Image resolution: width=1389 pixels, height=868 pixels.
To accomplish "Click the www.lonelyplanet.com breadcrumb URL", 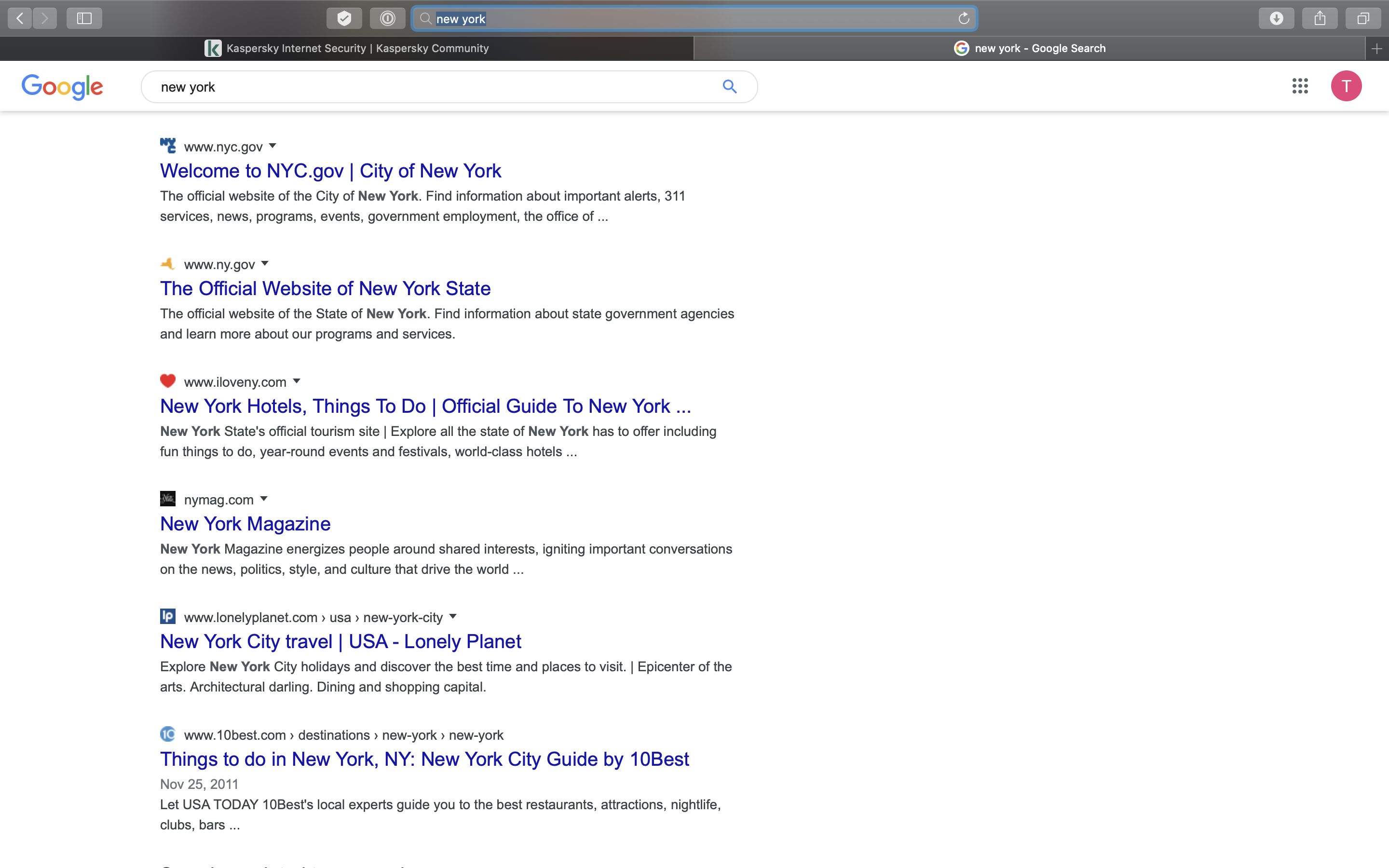I will 313,618.
